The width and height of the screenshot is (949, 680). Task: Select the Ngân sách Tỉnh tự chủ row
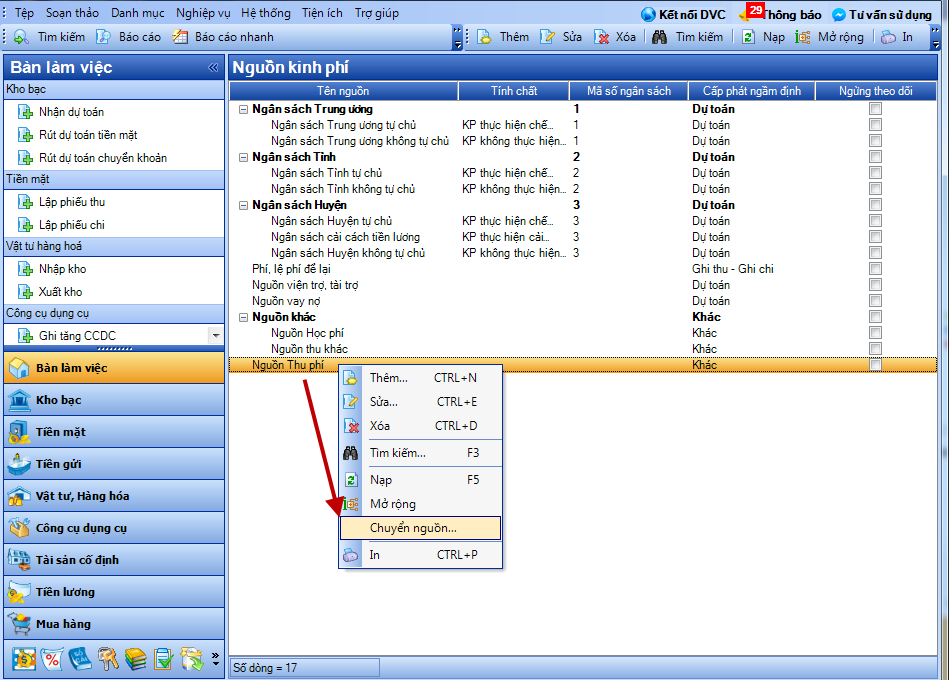583,173
